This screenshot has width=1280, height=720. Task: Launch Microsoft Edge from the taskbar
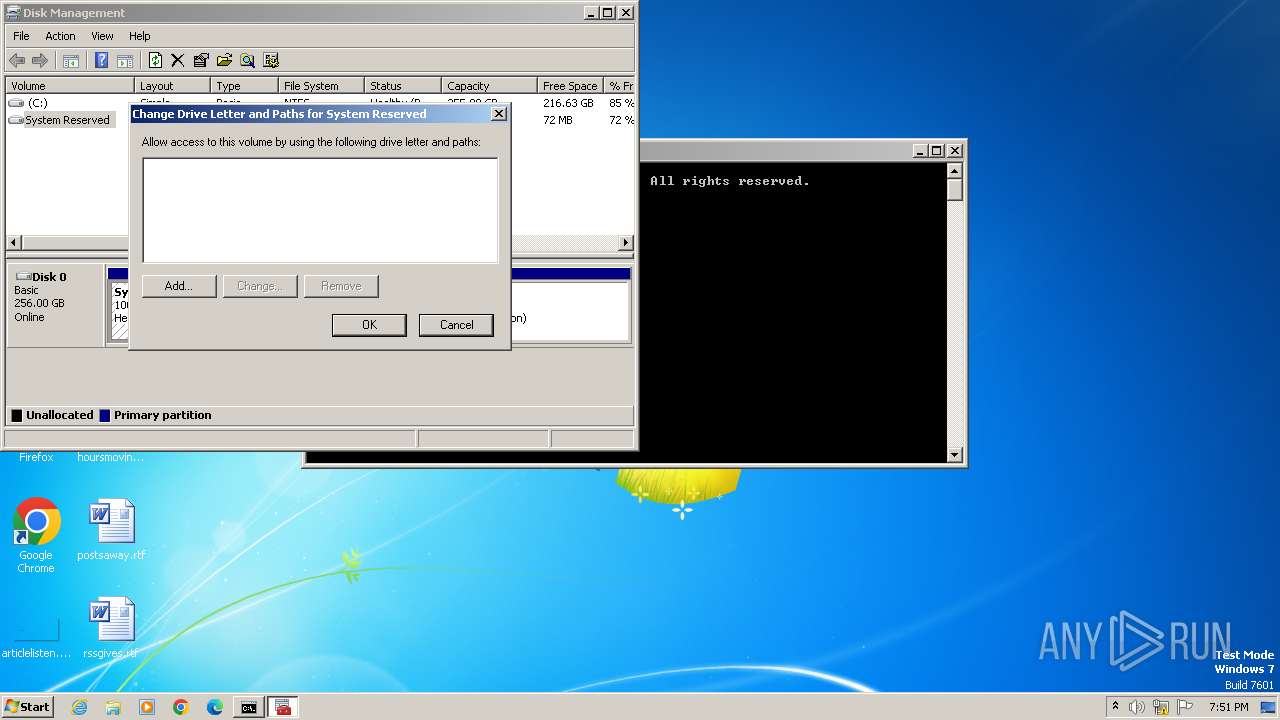click(x=215, y=707)
